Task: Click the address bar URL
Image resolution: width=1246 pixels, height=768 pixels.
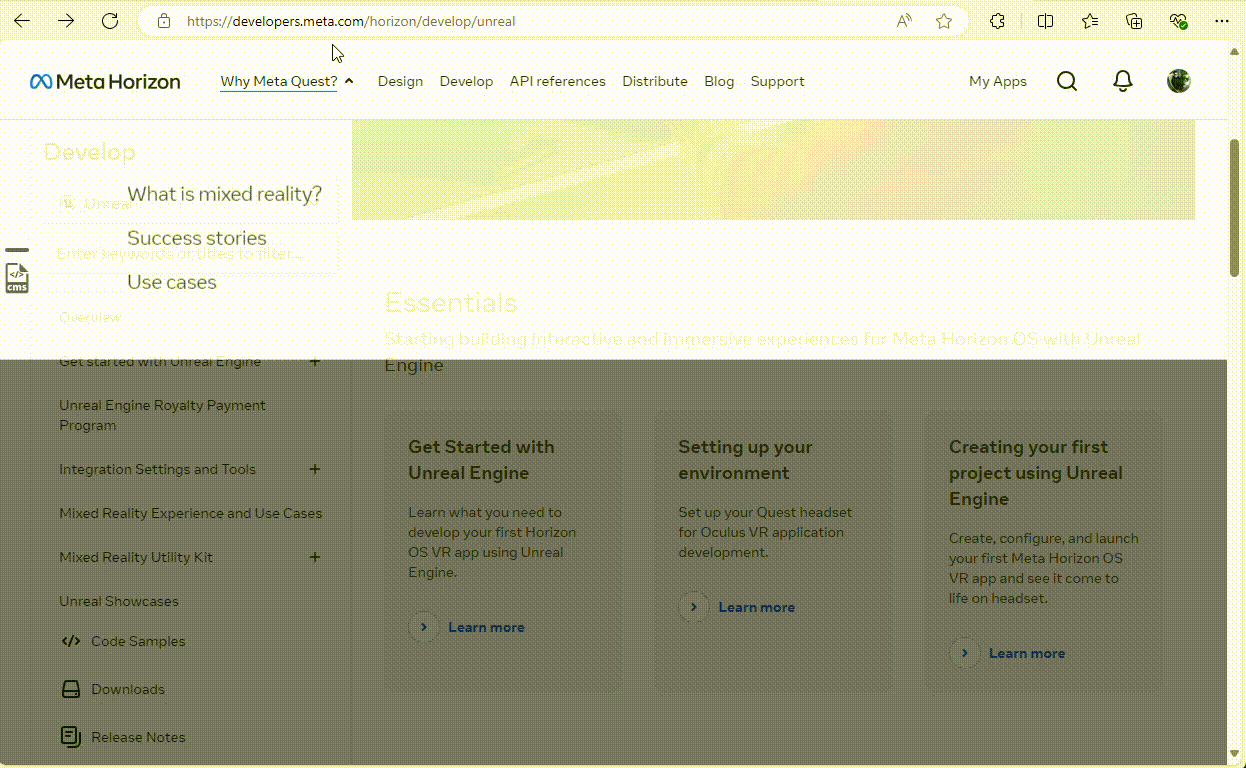Action: tap(351, 21)
